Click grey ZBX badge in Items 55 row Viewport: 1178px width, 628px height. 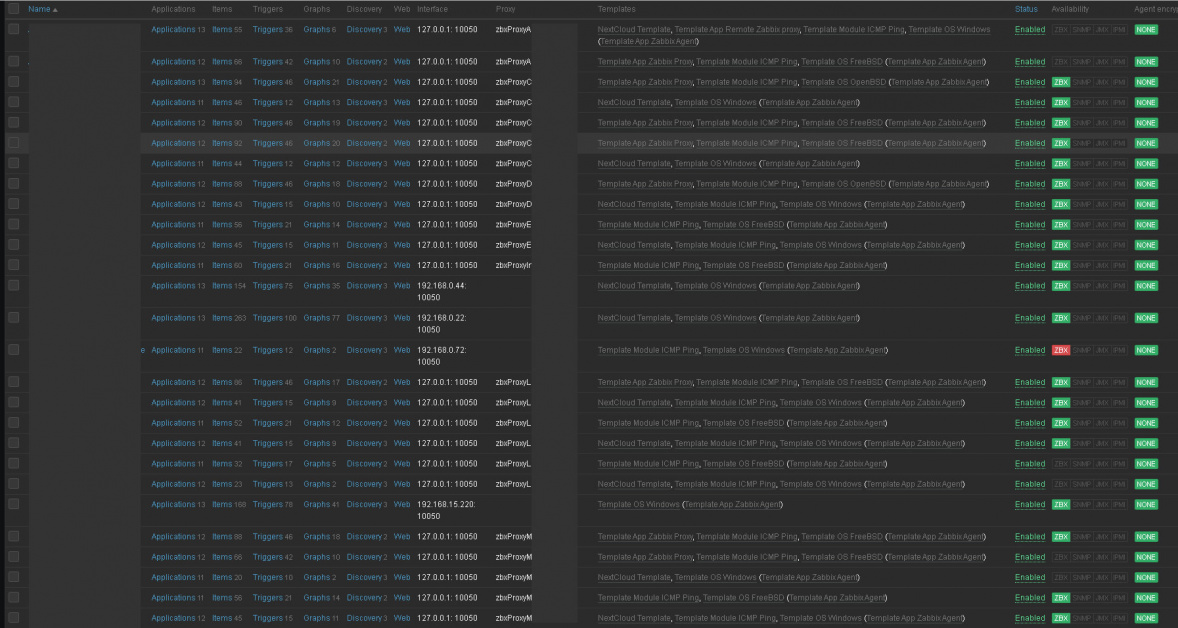point(1061,29)
